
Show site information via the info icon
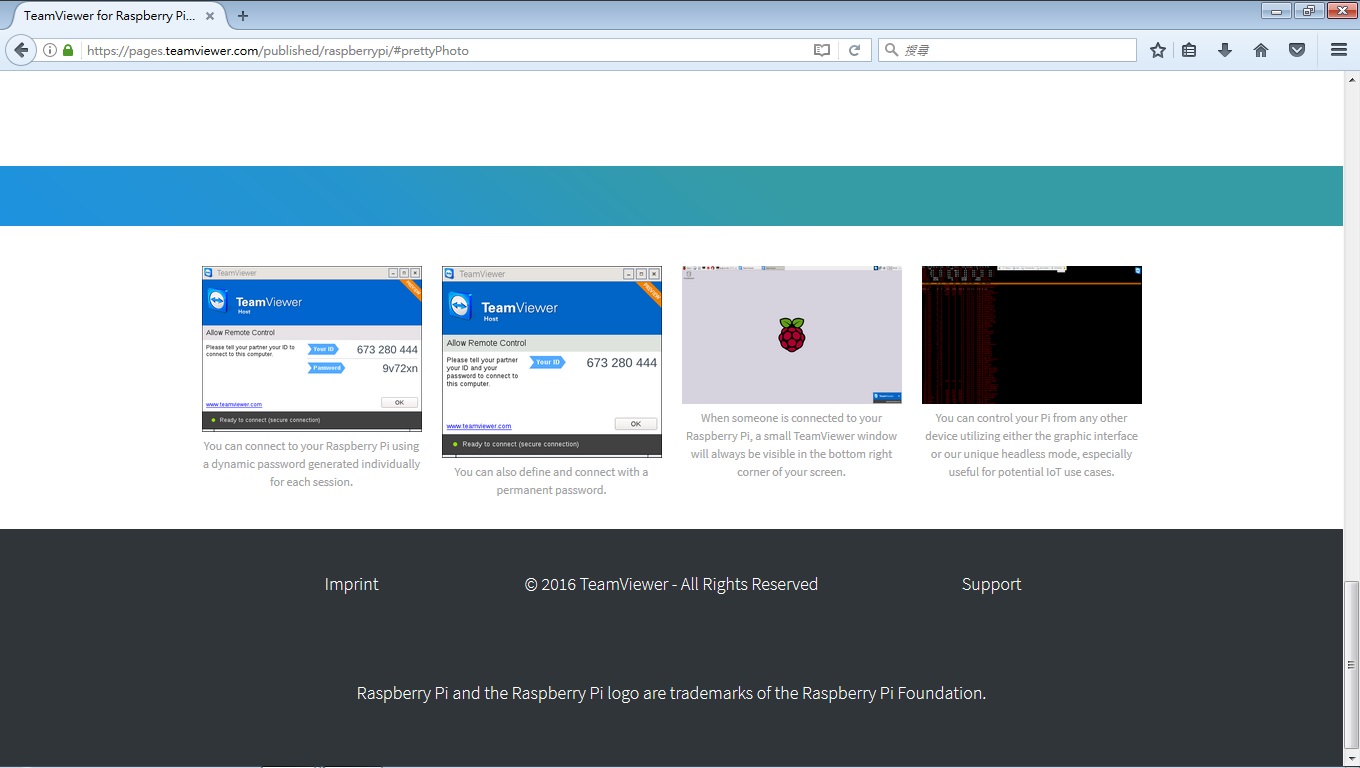click(49, 50)
